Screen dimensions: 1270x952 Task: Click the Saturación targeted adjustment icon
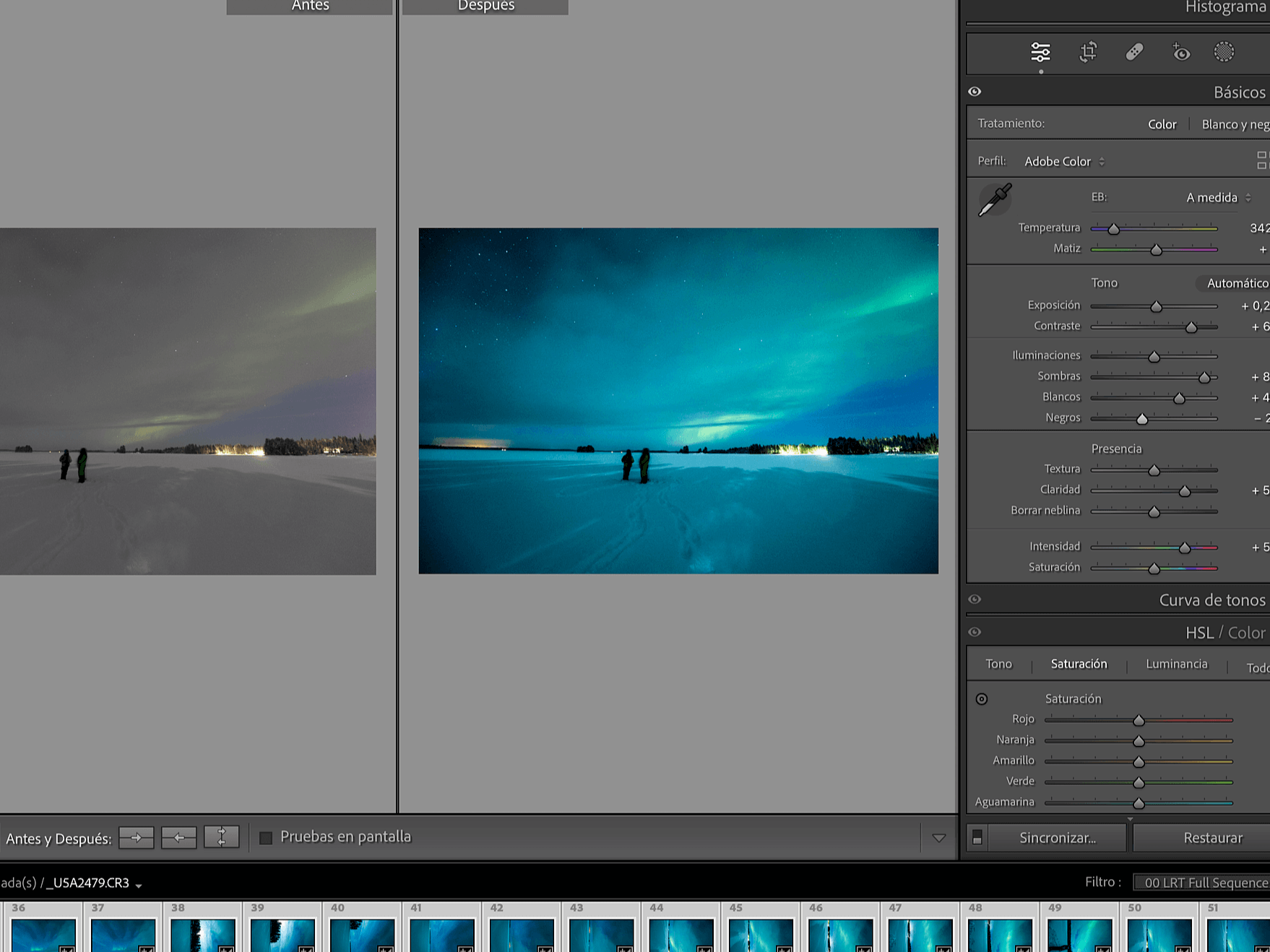point(982,699)
